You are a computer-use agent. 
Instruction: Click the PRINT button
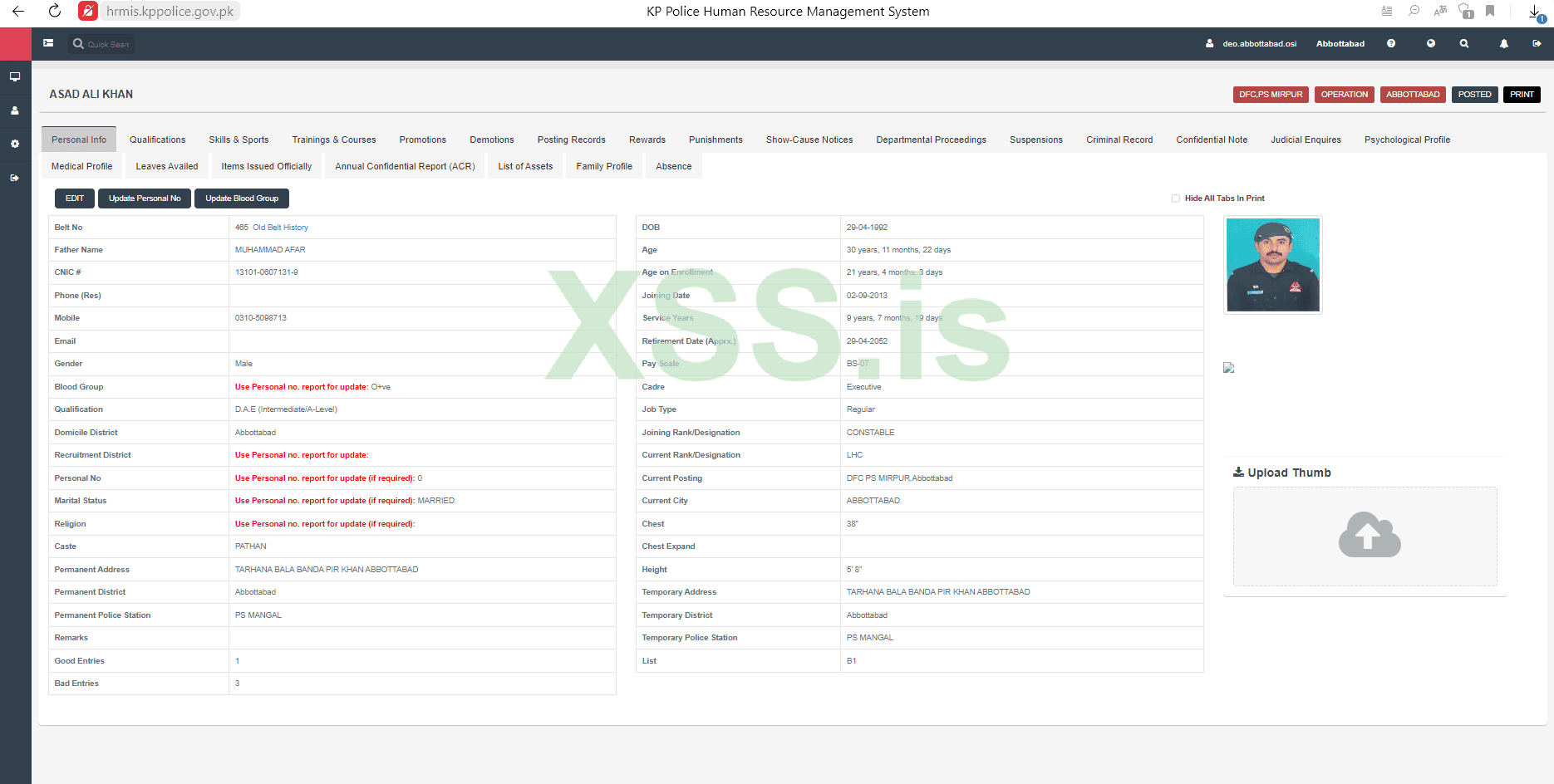click(x=1522, y=95)
